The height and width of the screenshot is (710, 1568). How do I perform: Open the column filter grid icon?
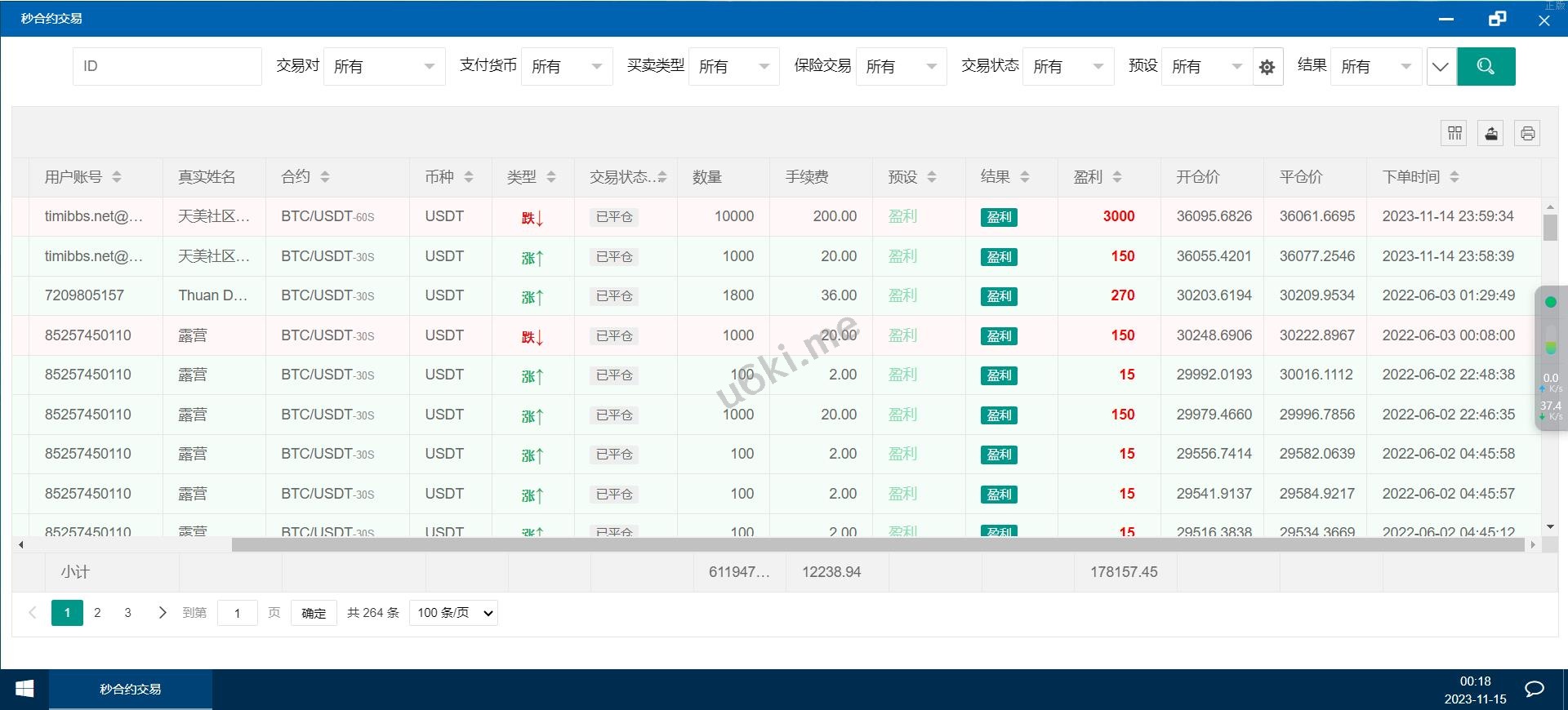(x=1454, y=133)
